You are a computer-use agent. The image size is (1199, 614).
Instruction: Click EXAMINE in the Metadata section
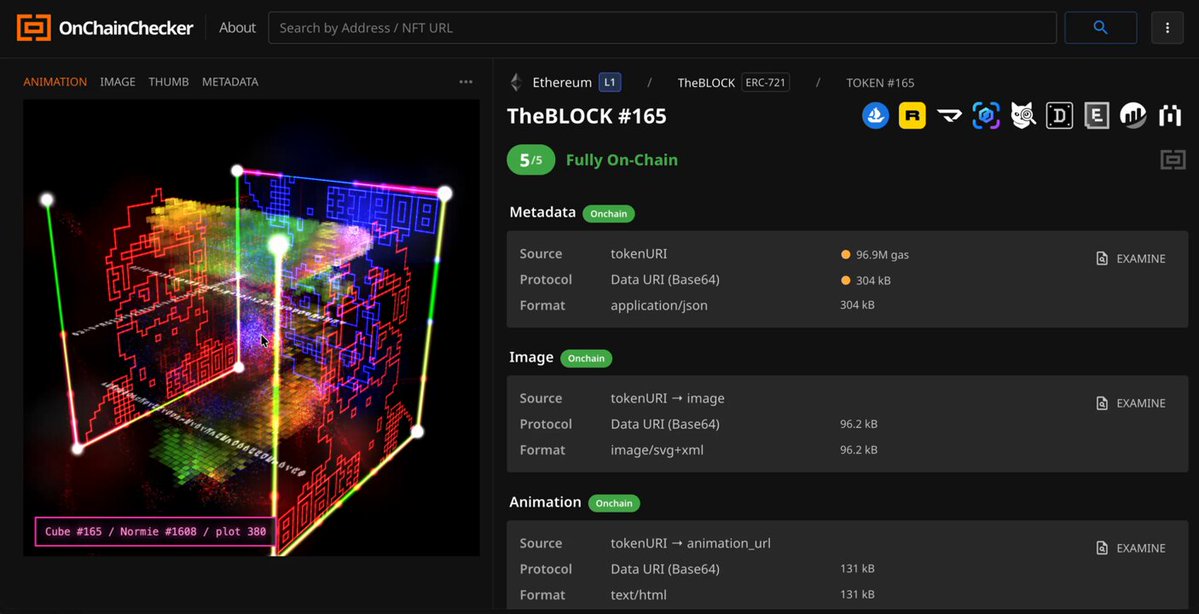(1131, 258)
